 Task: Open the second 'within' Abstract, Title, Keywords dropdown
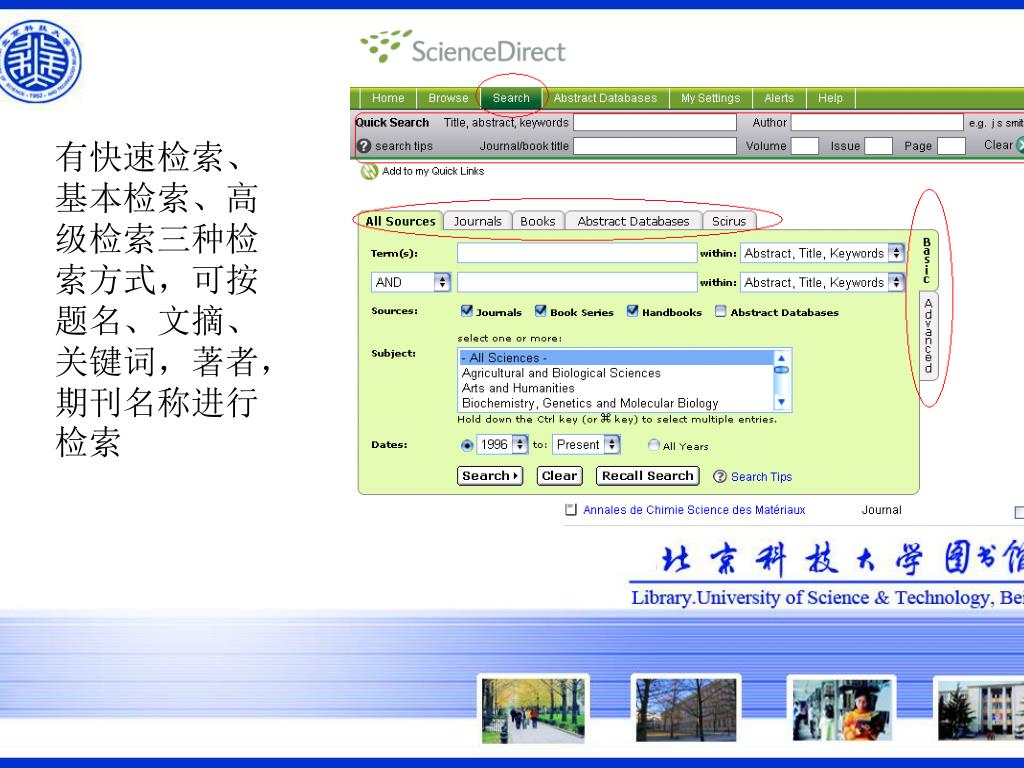tap(822, 282)
